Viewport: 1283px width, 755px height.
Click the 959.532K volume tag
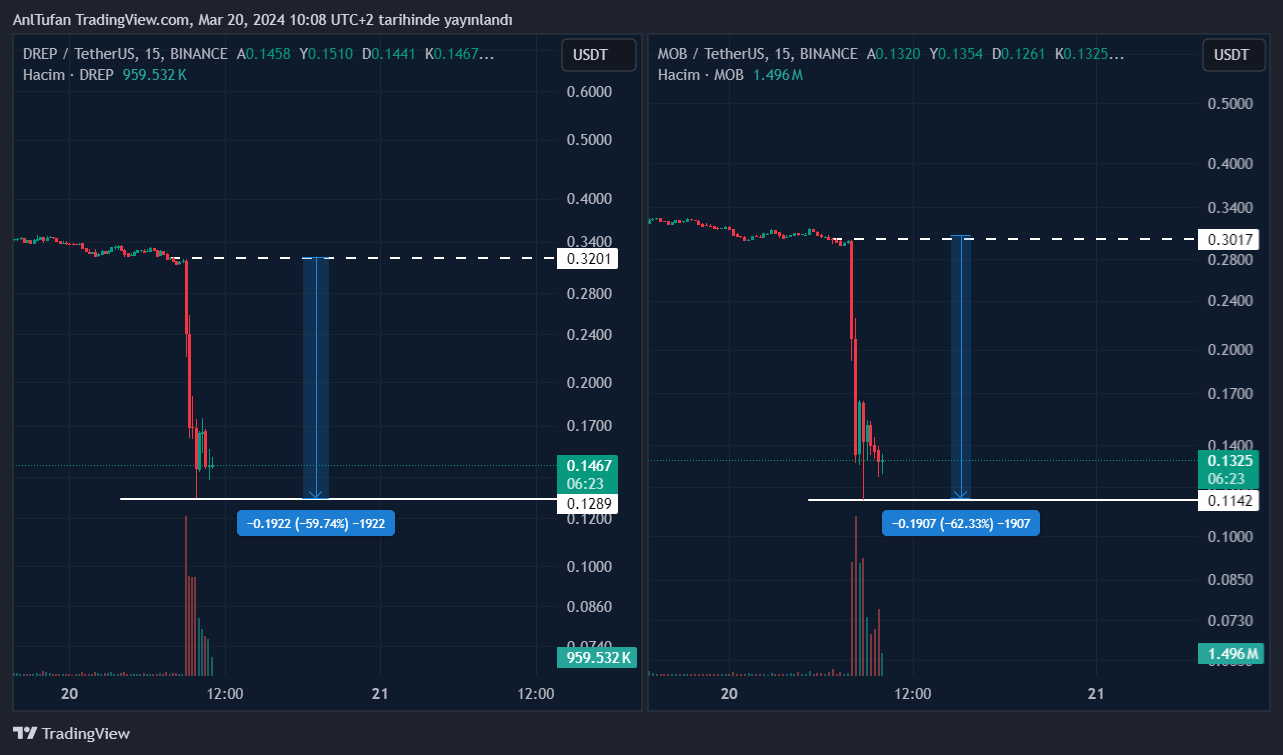point(598,658)
